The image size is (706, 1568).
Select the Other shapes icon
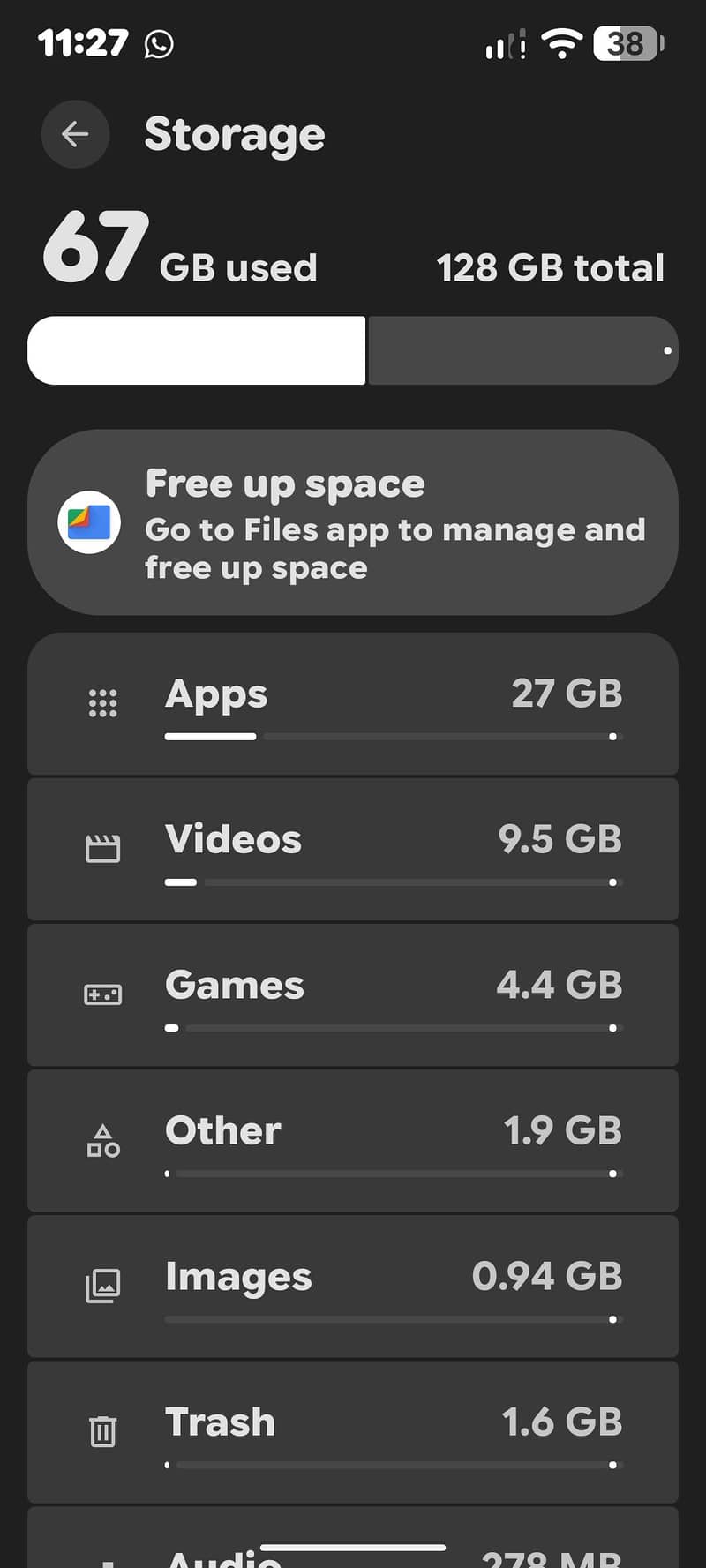[102, 1140]
